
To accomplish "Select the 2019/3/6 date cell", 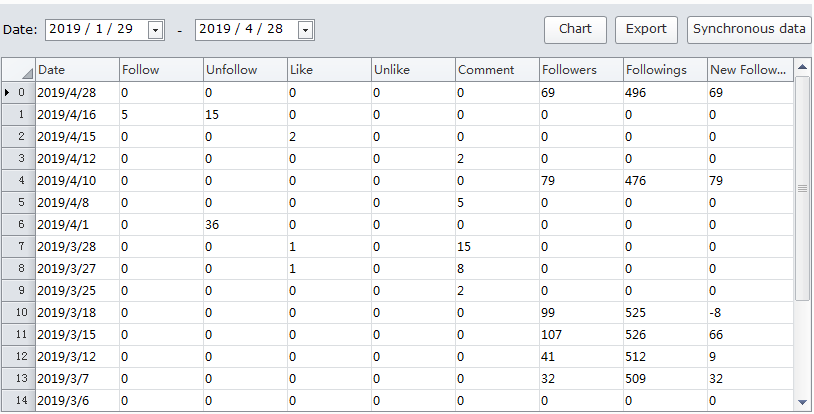I will tap(77, 400).
